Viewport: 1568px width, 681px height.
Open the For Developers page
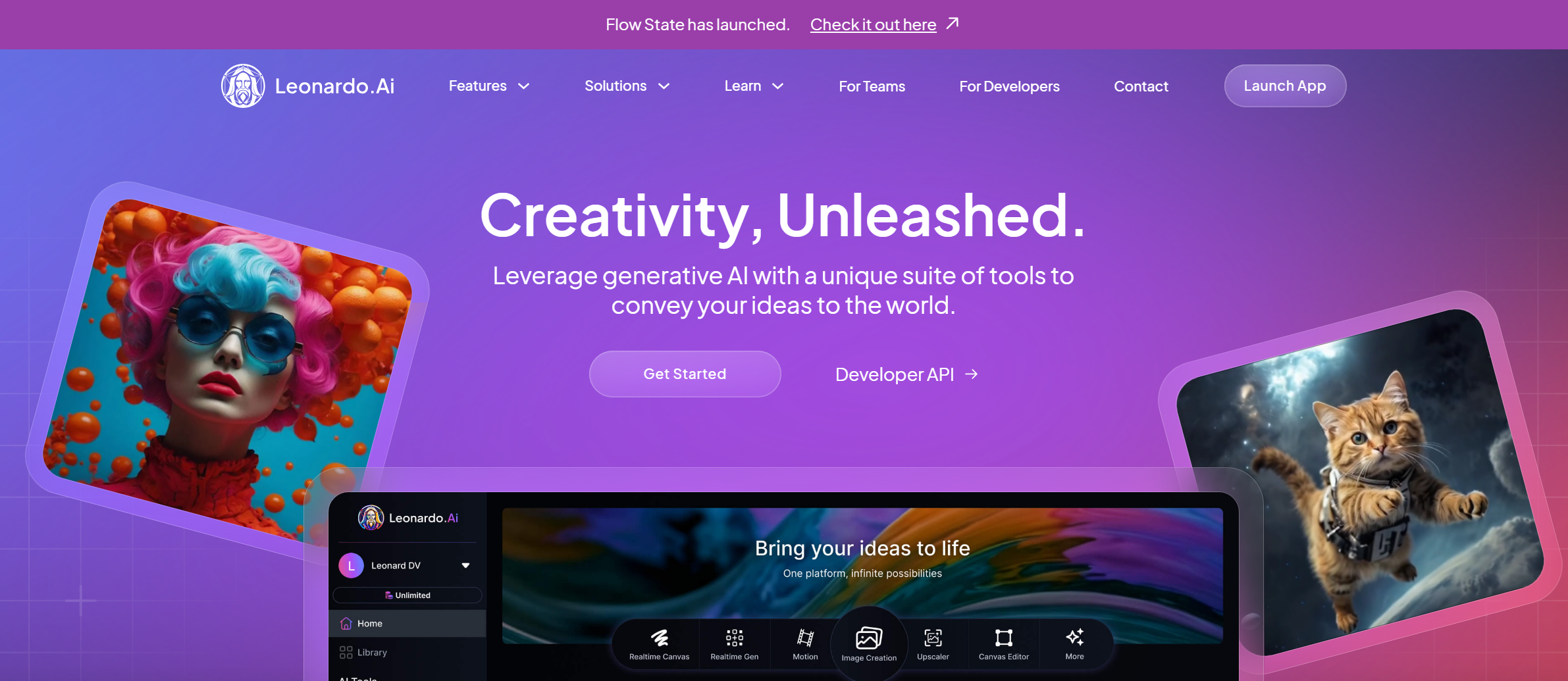[1009, 86]
